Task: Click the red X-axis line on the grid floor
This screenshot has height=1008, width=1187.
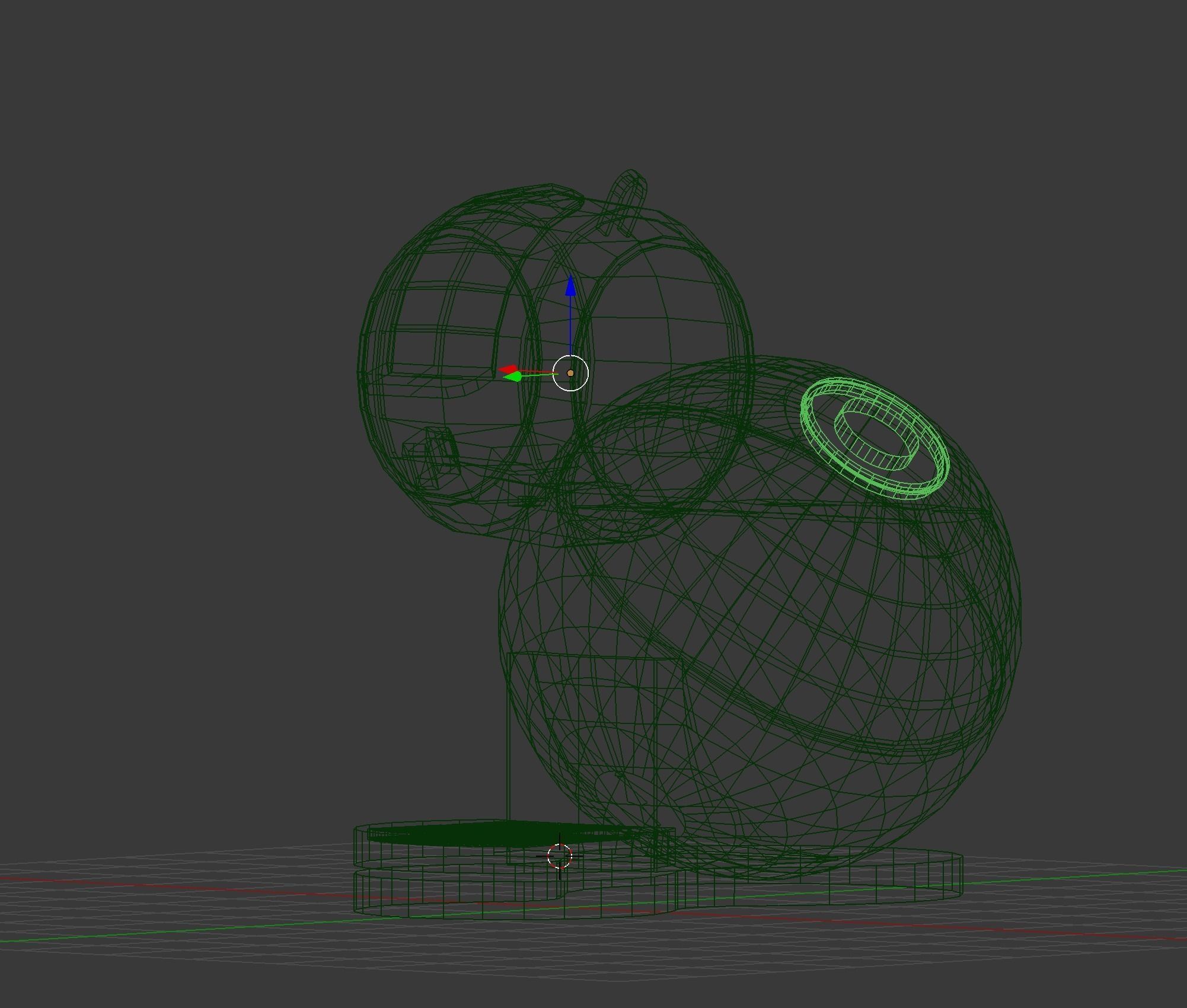Action: (x=178, y=887)
